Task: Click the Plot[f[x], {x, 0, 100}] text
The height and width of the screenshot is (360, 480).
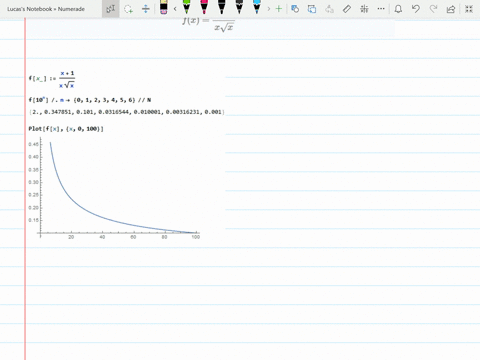Action: 66,129
